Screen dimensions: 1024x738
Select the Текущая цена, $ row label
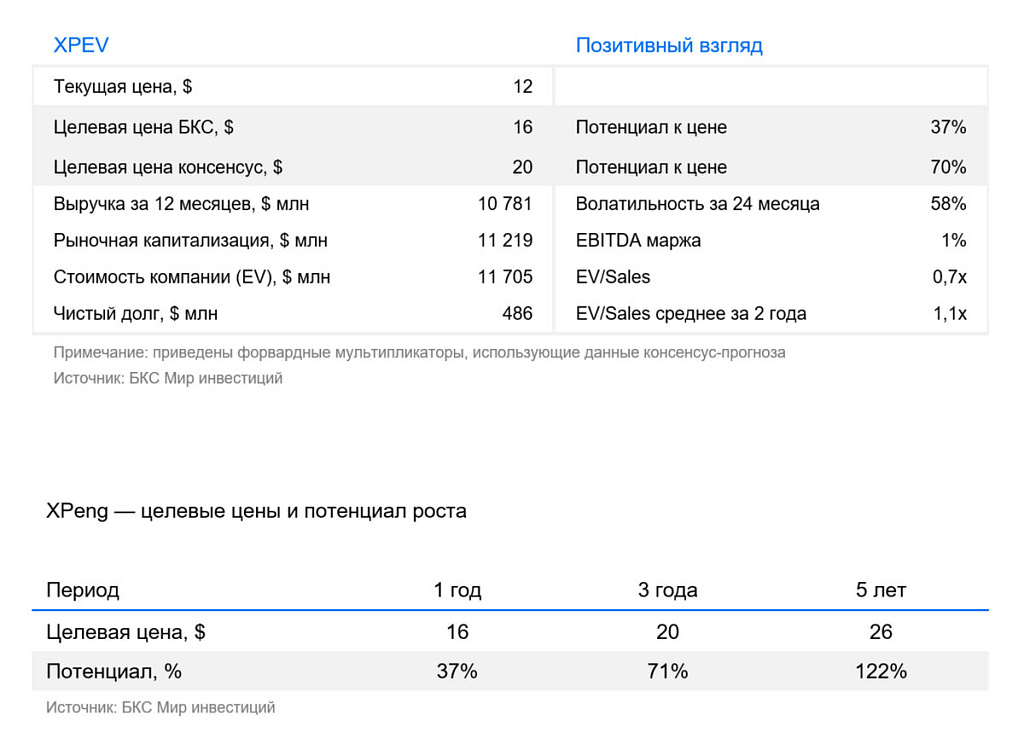[123, 86]
